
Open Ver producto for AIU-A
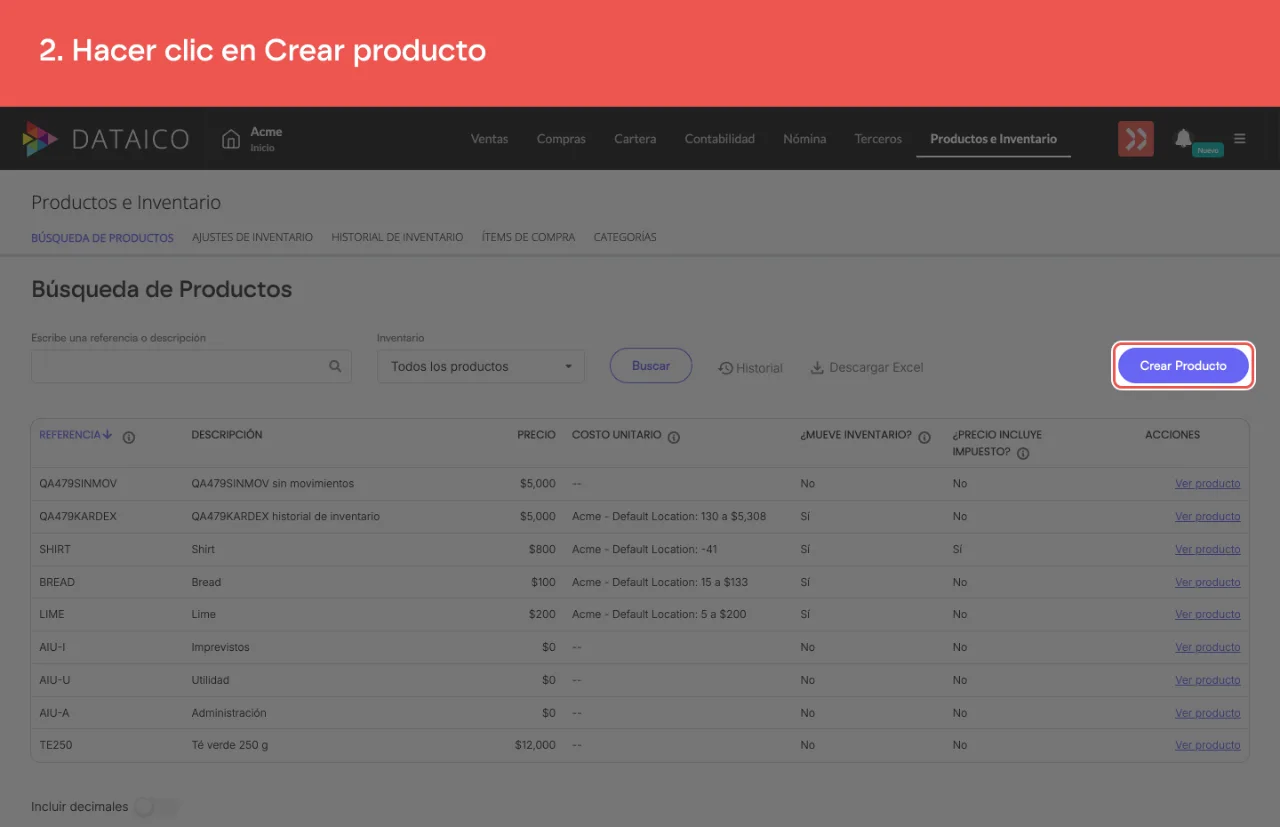[x=1207, y=714]
